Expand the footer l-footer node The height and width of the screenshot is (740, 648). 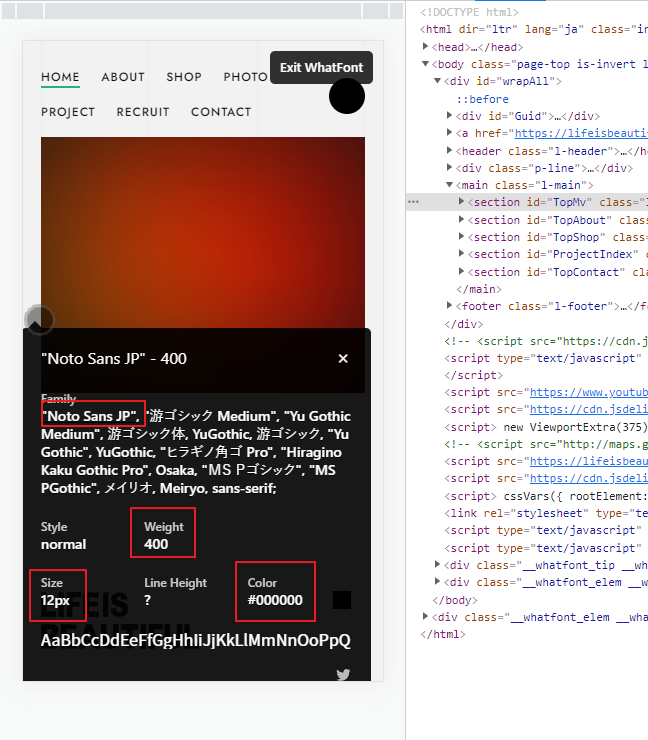(449, 305)
